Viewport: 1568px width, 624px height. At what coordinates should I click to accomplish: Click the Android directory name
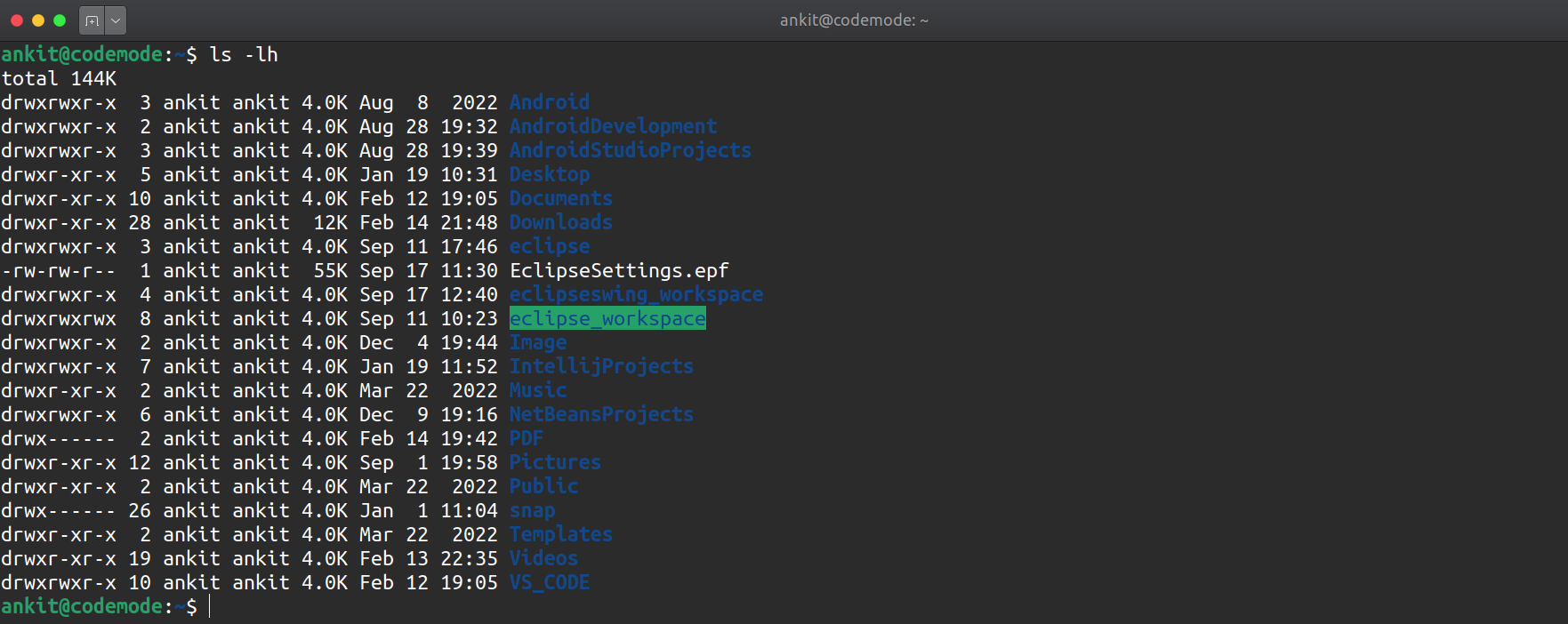[550, 102]
